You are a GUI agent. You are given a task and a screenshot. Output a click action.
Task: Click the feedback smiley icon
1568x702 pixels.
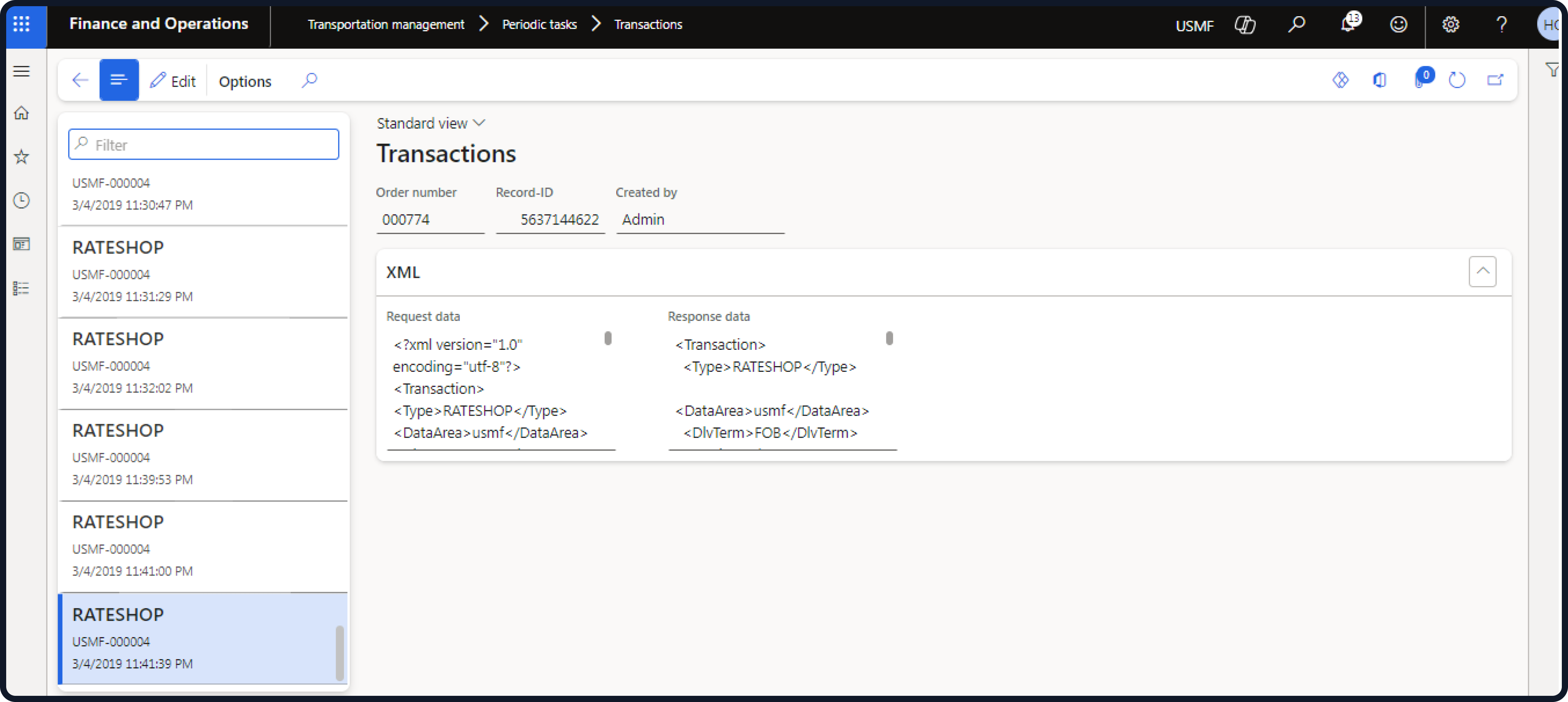tap(1399, 24)
